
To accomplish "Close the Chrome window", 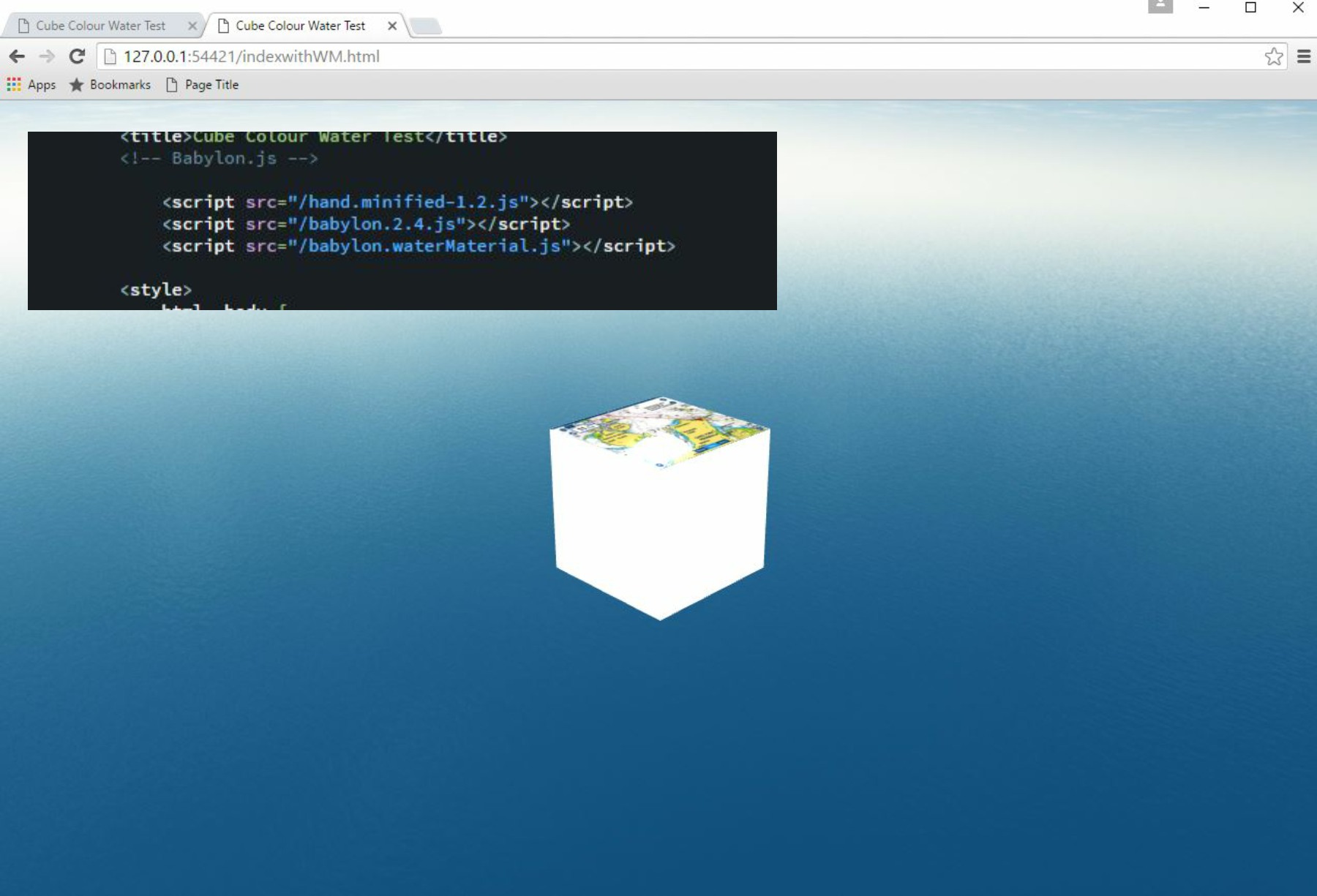I will click(1298, 7).
